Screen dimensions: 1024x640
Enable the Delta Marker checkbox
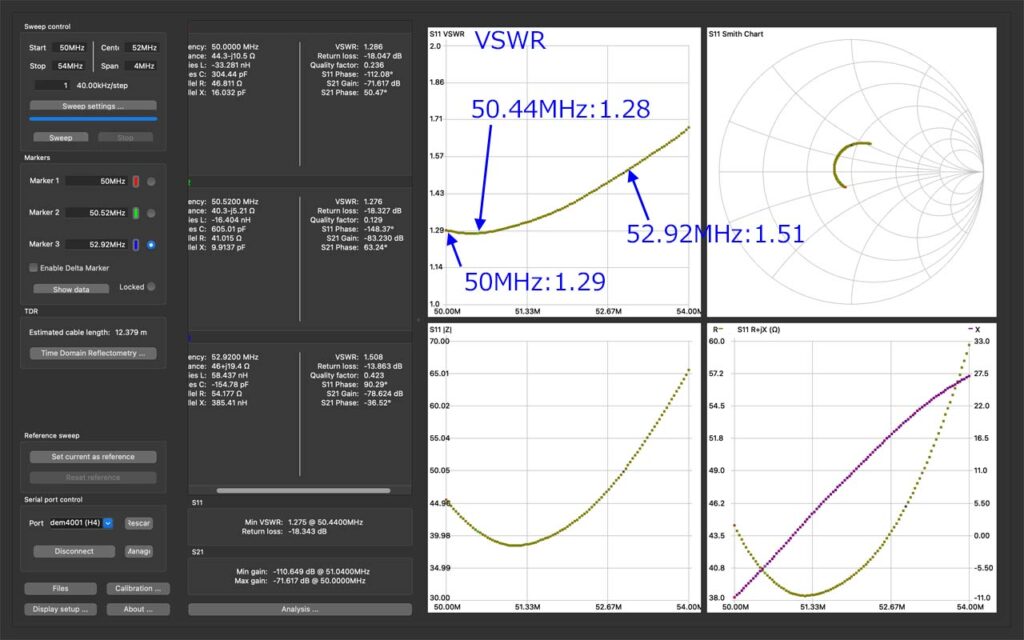coord(33,268)
